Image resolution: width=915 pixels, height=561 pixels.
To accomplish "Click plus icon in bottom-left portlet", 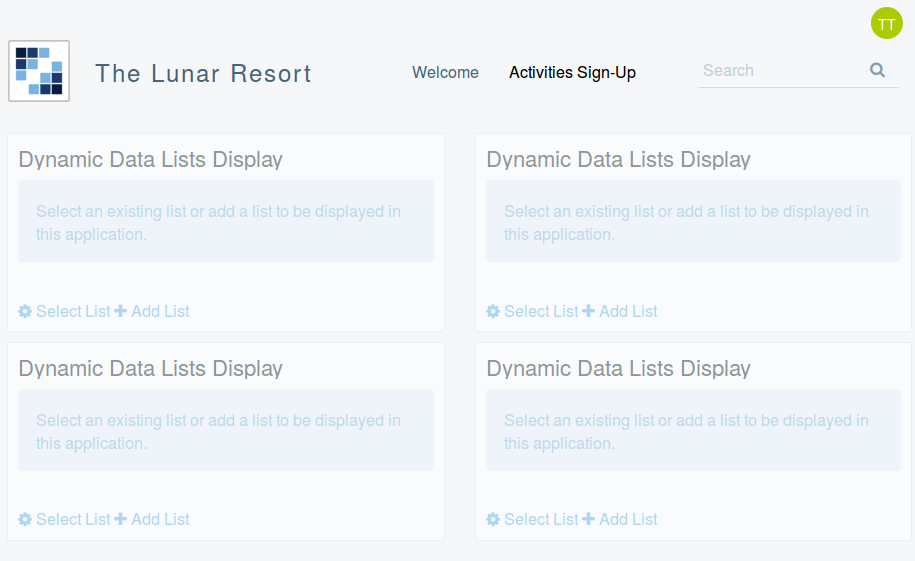I will click(120, 518).
